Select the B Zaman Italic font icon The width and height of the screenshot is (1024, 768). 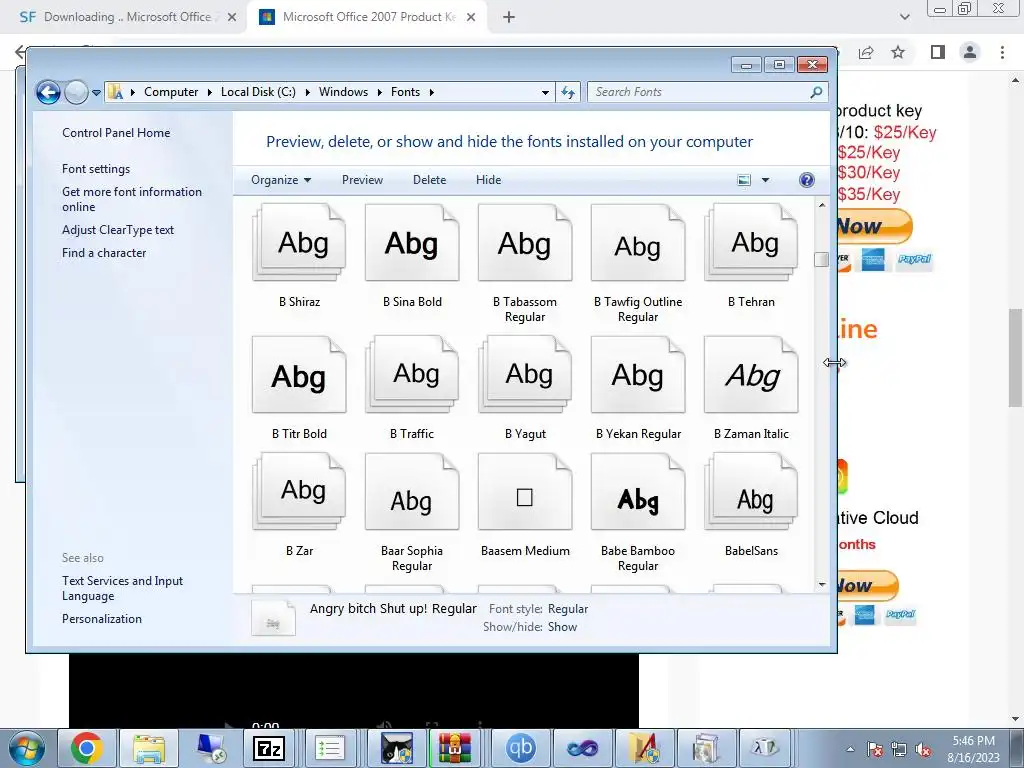click(x=751, y=374)
